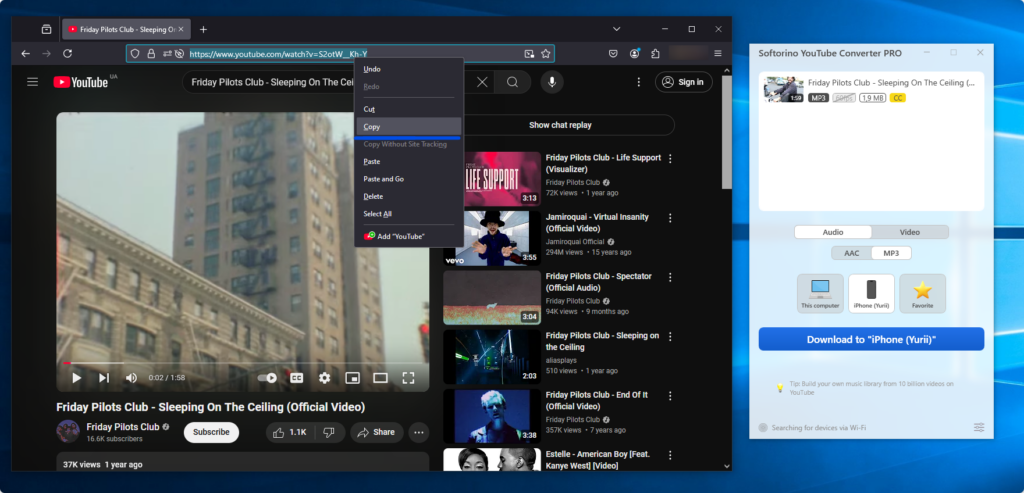1024x493 pixels.
Task: Select AAC audio format
Action: pos(852,253)
